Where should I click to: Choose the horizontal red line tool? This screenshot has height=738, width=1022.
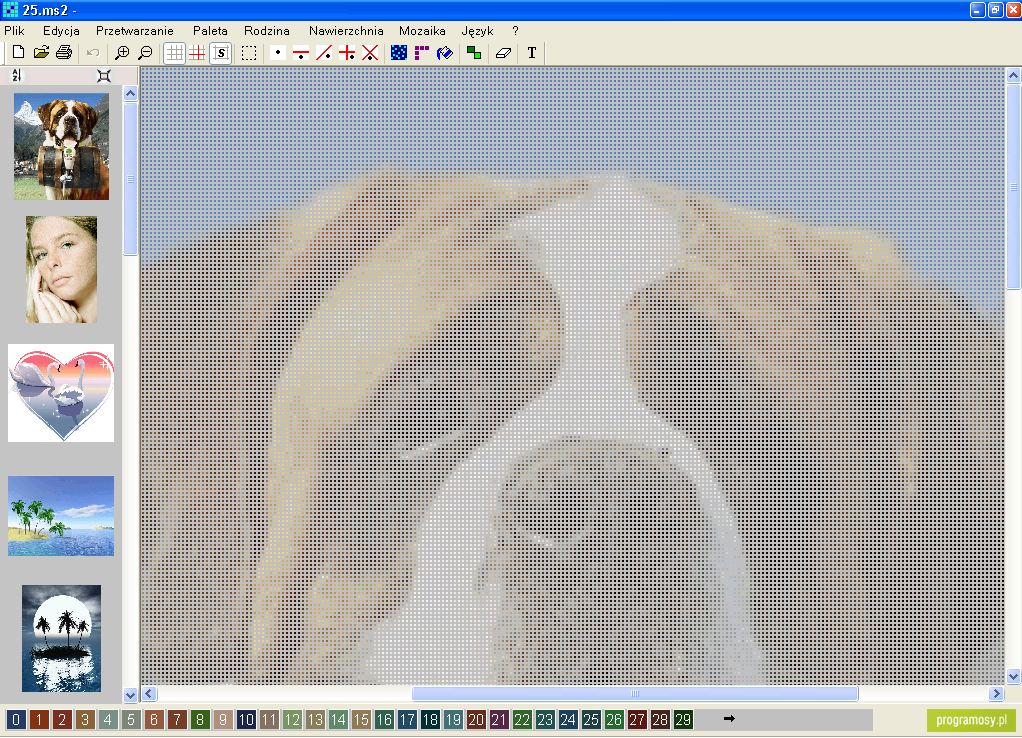tap(300, 53)
